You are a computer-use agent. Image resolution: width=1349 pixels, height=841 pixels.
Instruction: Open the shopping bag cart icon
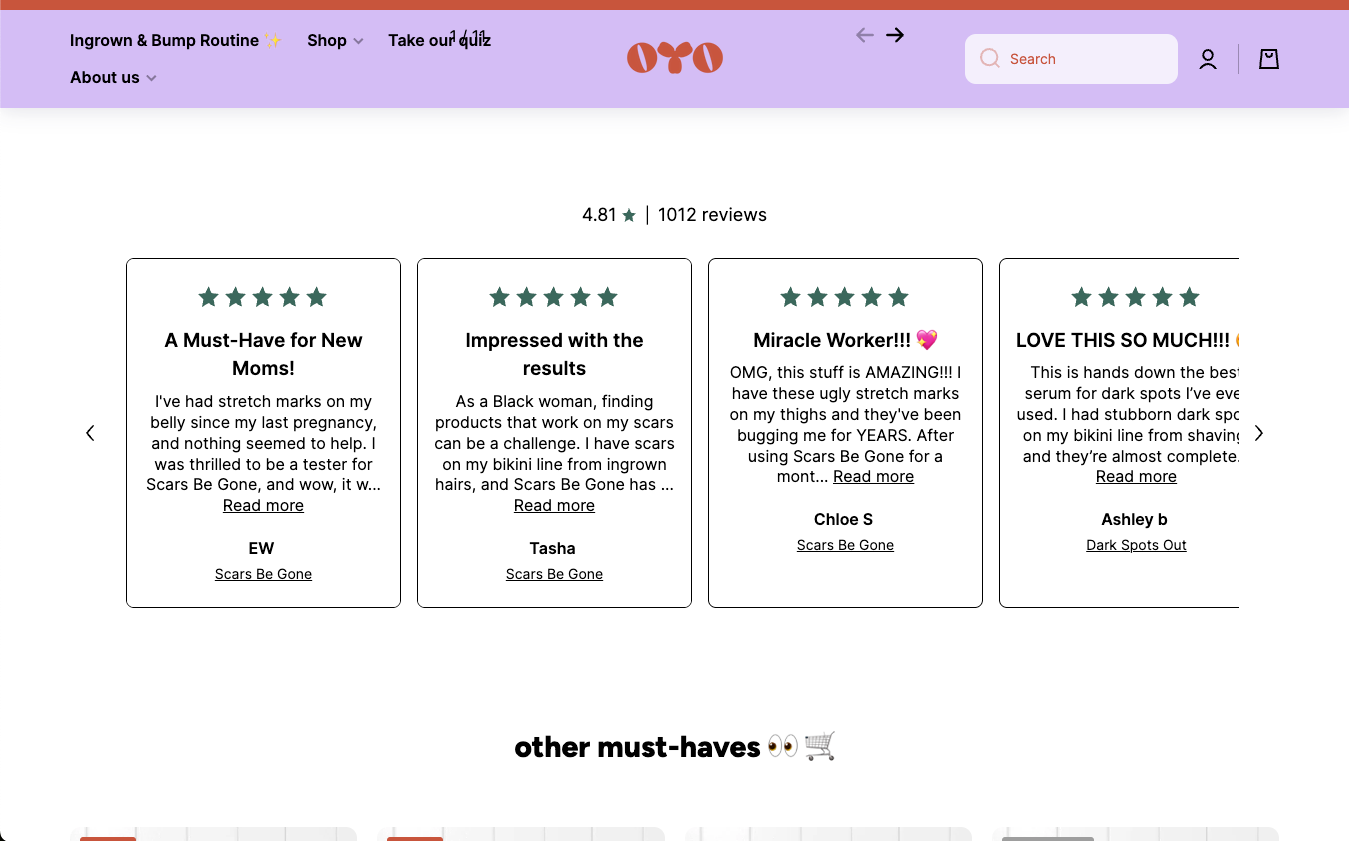[x=1269, y=59]
